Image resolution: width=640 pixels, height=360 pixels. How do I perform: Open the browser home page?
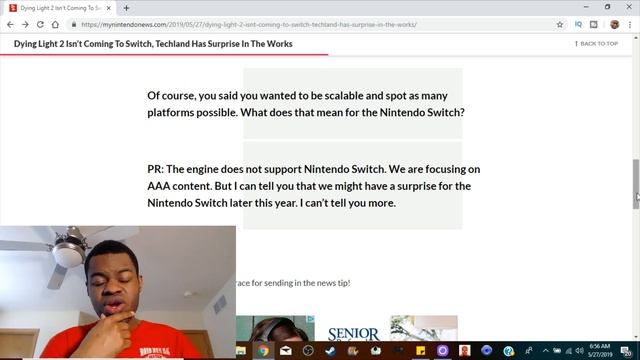pos(55,24)
